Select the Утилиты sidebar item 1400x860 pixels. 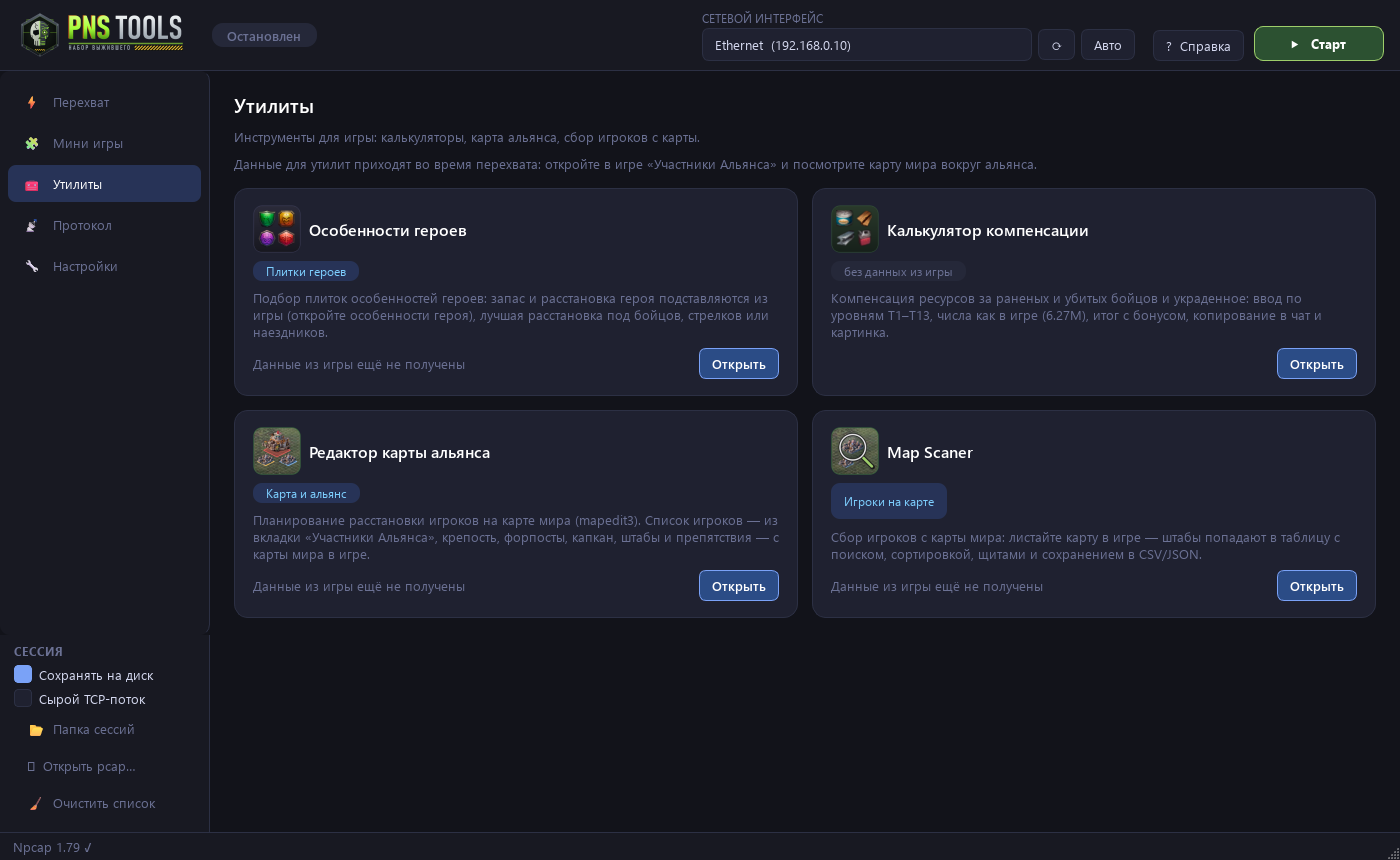tap(104, 184)
